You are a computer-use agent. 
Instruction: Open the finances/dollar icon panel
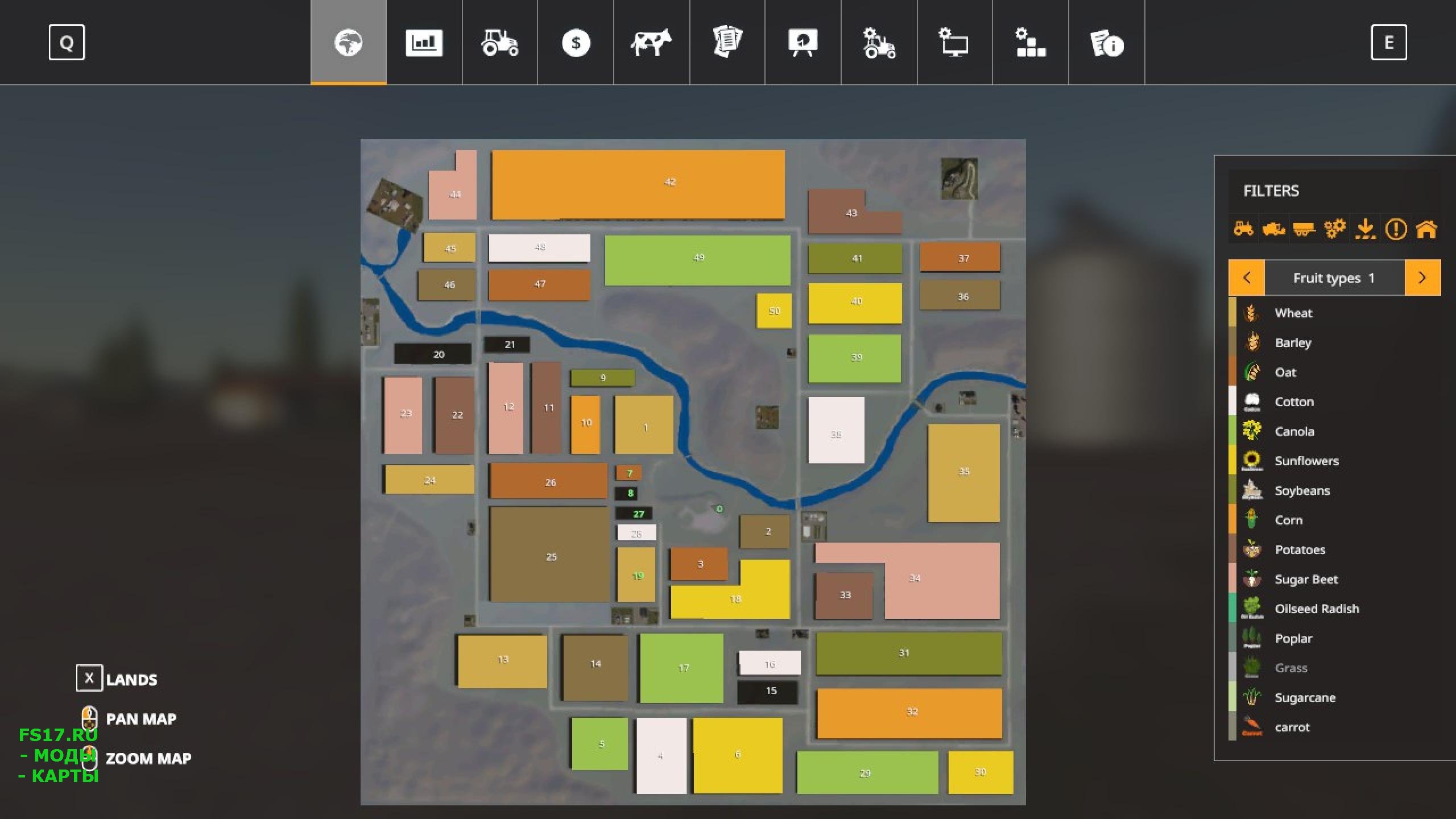[574, 42]
